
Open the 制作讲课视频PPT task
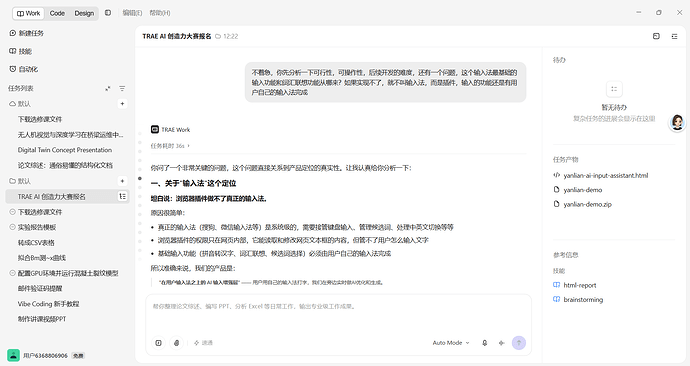tap(42, 319)
